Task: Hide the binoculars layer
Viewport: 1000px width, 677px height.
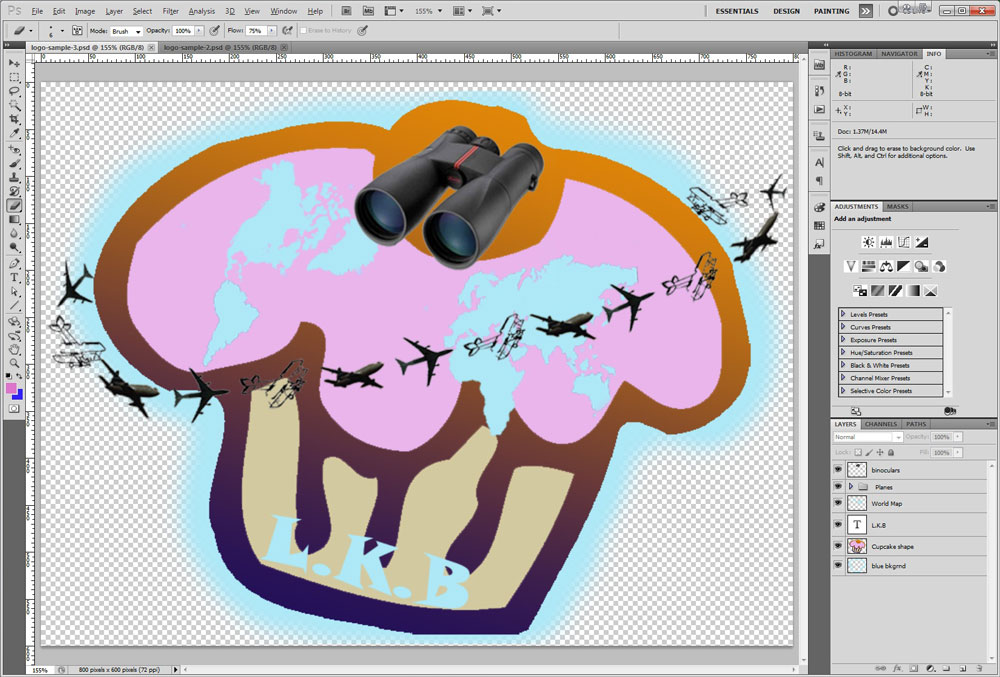Action: tap(838, 469)
